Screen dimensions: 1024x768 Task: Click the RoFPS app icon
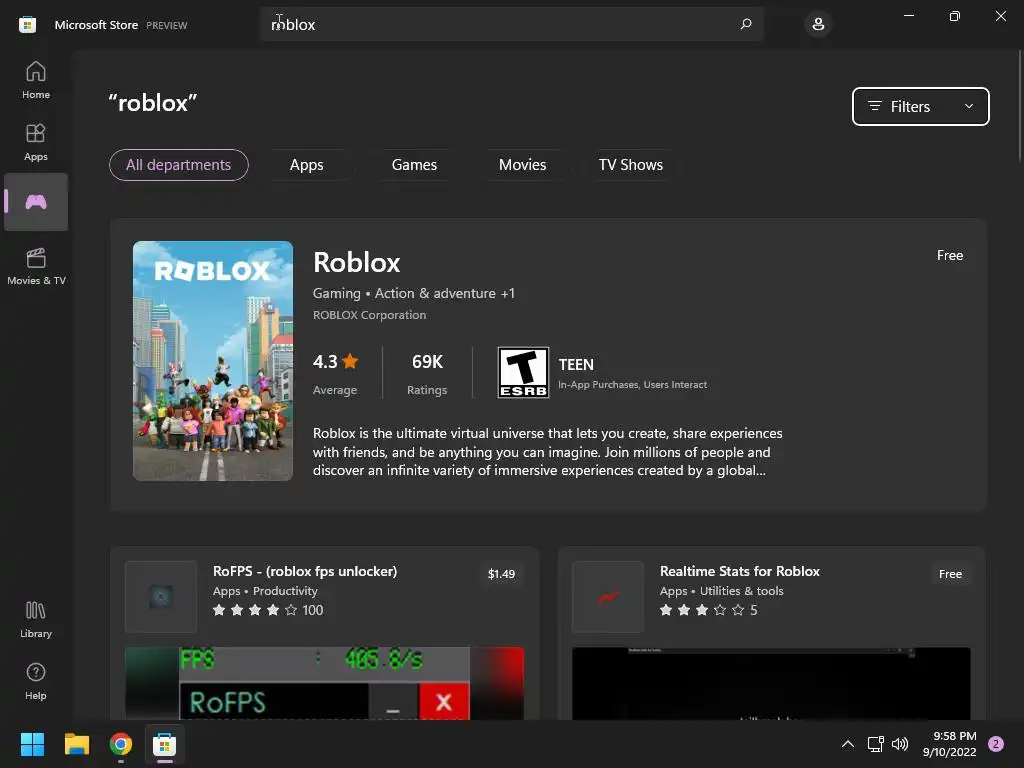pos(161,596)
